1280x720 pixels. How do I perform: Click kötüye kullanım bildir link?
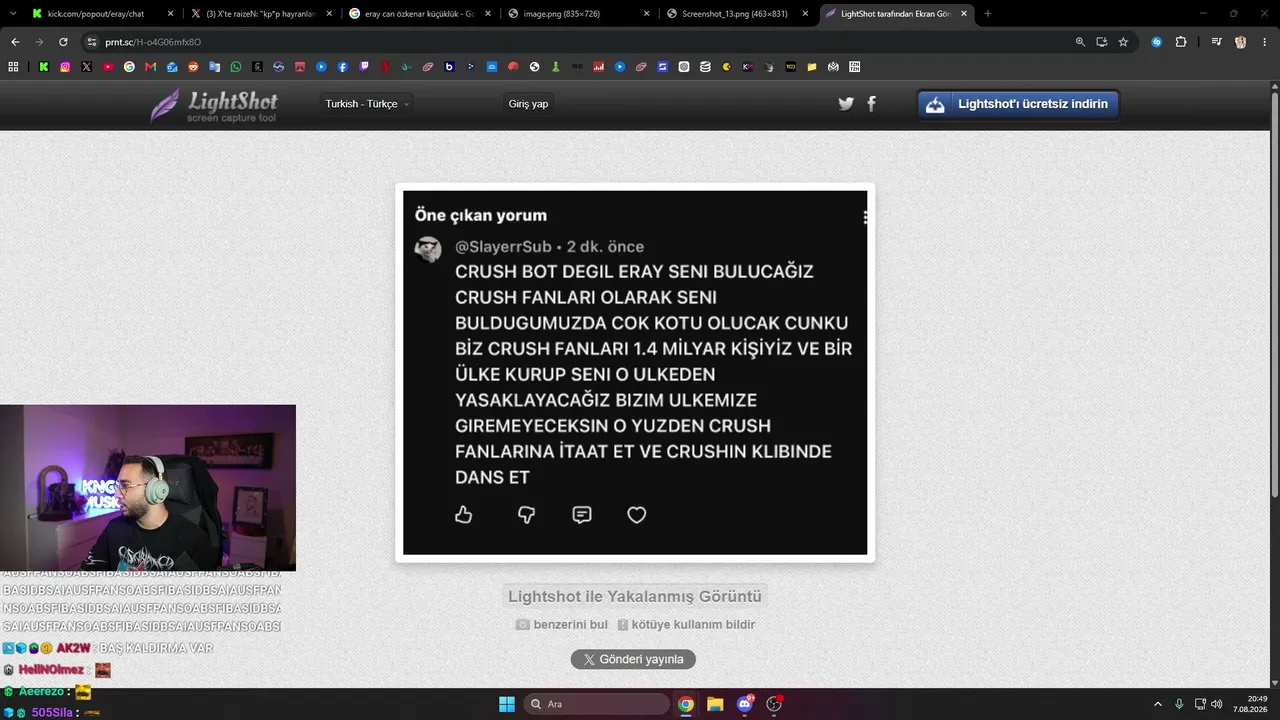point(686,625)
